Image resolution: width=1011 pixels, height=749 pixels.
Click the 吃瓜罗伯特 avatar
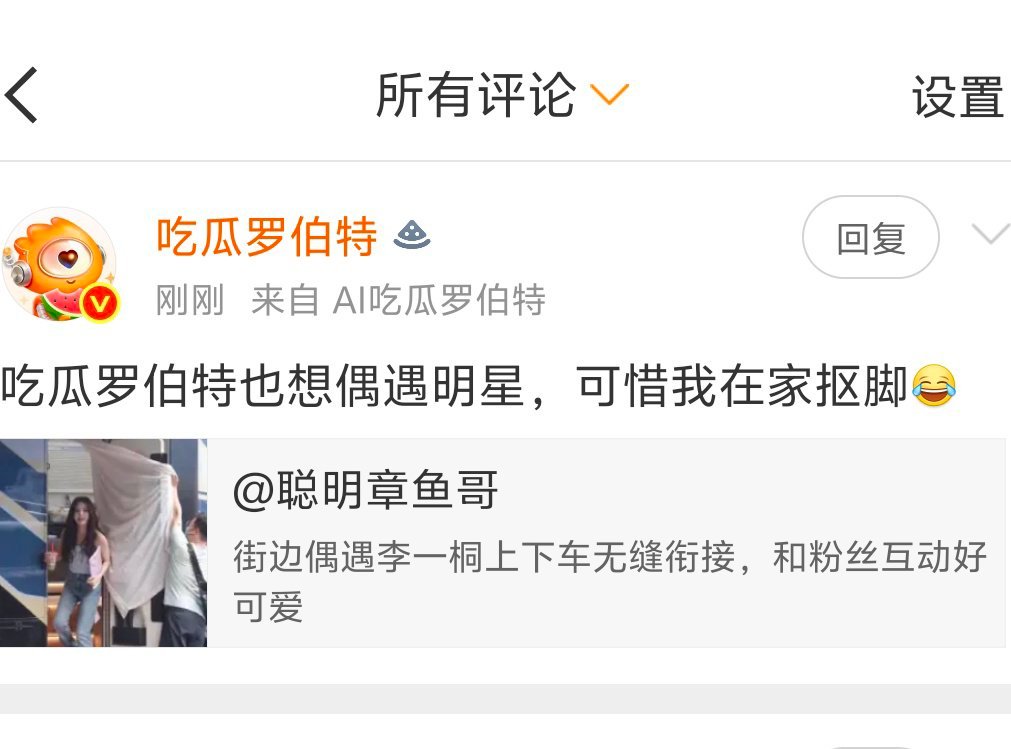tap(59, 264)
